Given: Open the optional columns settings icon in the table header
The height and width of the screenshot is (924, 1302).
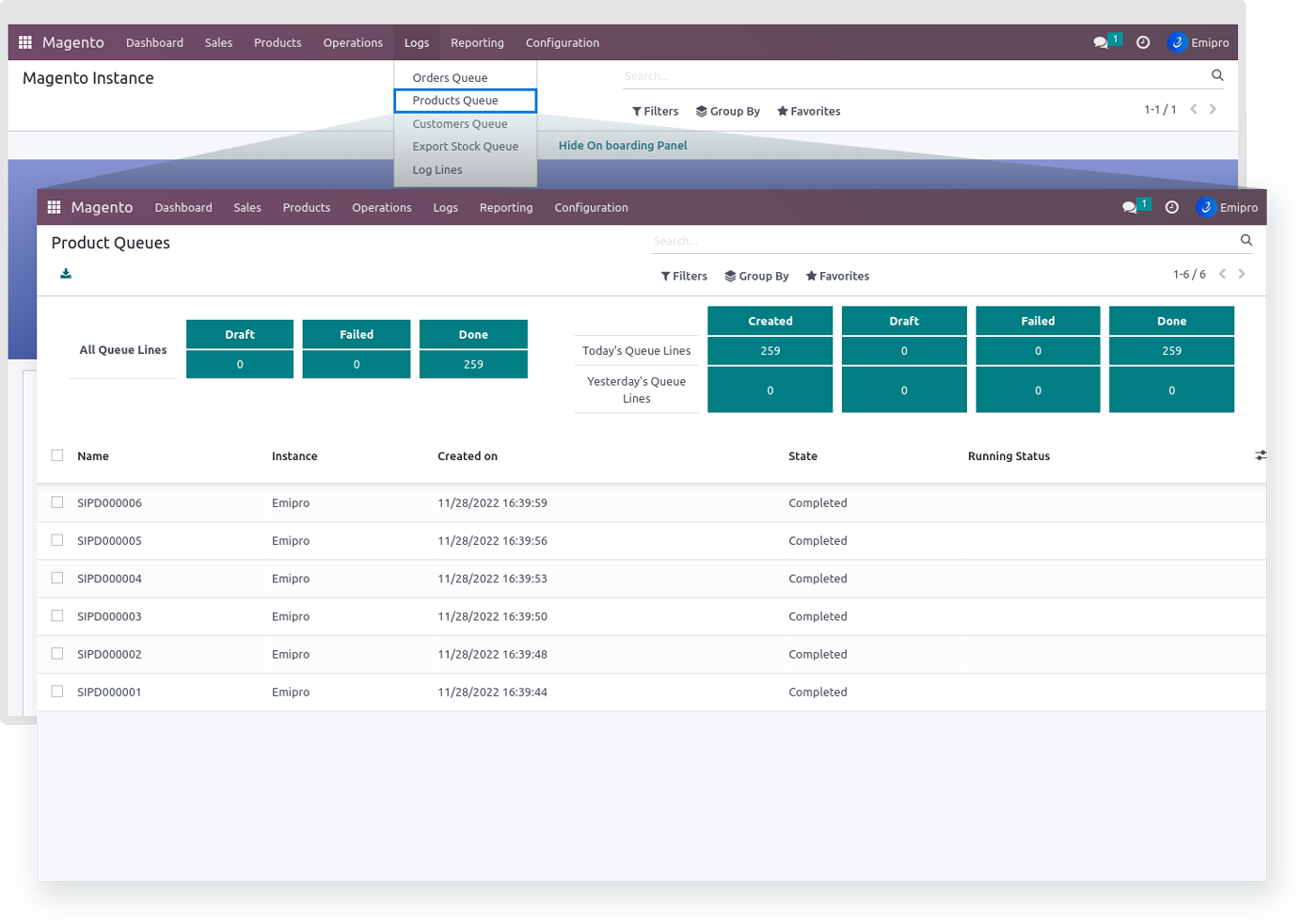Looking at the screenshot, I should 1260,455.
